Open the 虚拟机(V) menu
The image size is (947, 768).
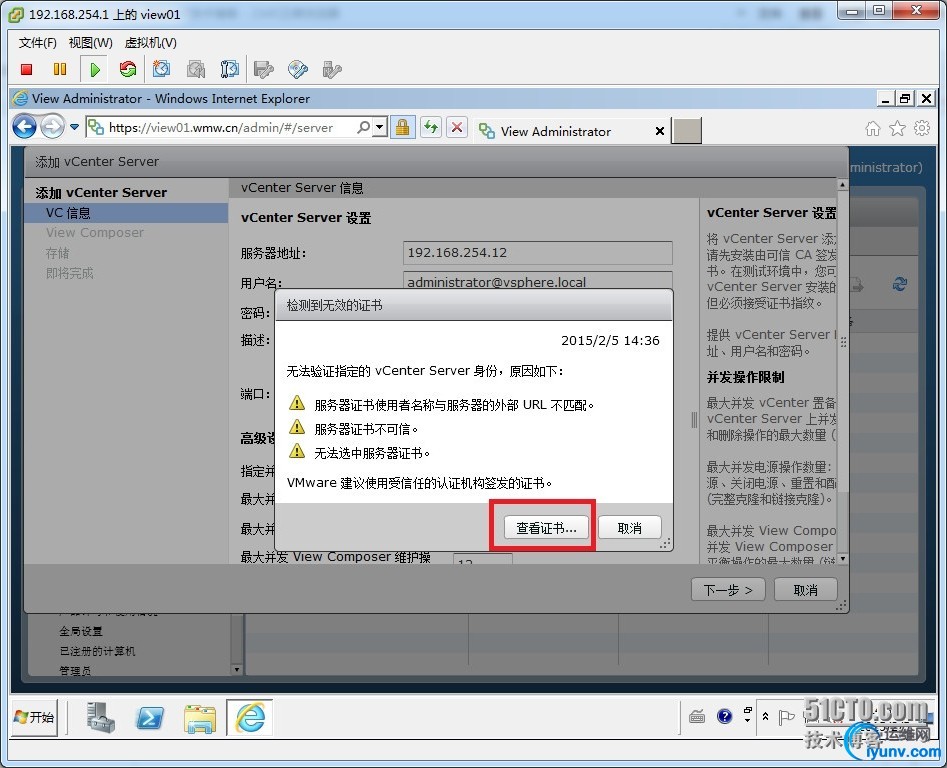coord(150,43)
